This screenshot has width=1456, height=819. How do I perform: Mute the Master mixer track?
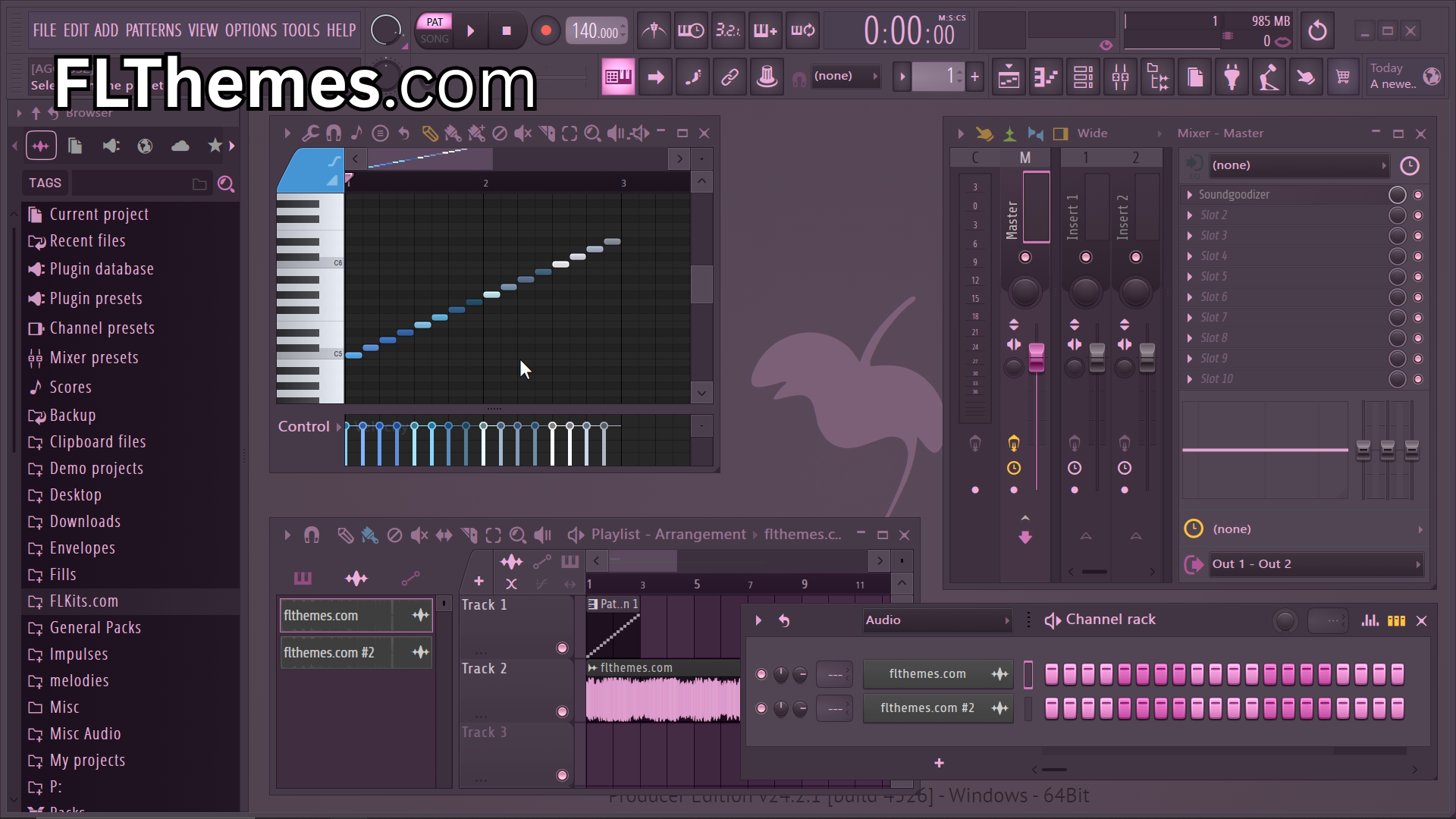tap(1025, 258)
